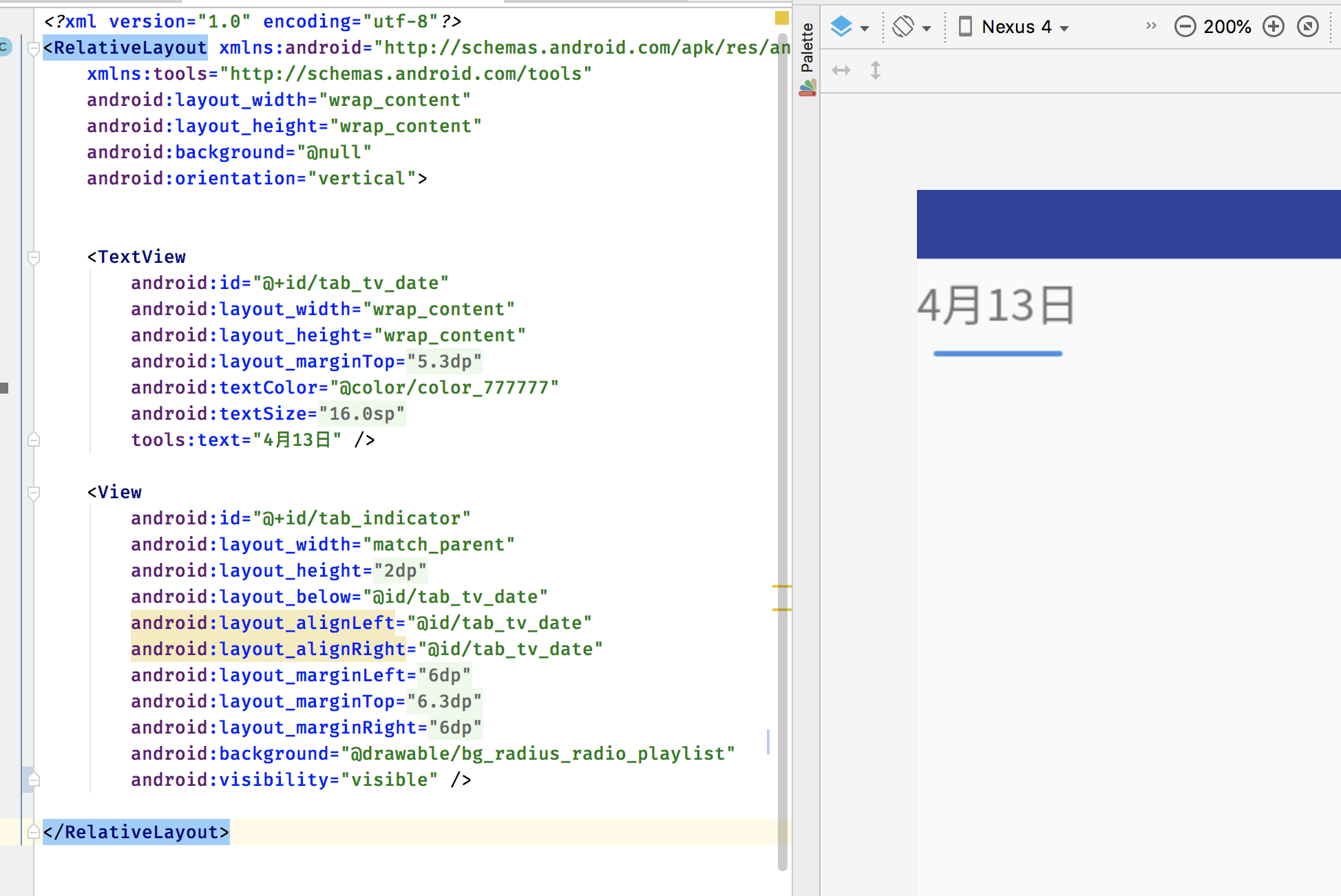This screenshot has height=896, width=1341.
Task: Collapse the RelativeLayout code fold region
Action: (x=32, y=47)
